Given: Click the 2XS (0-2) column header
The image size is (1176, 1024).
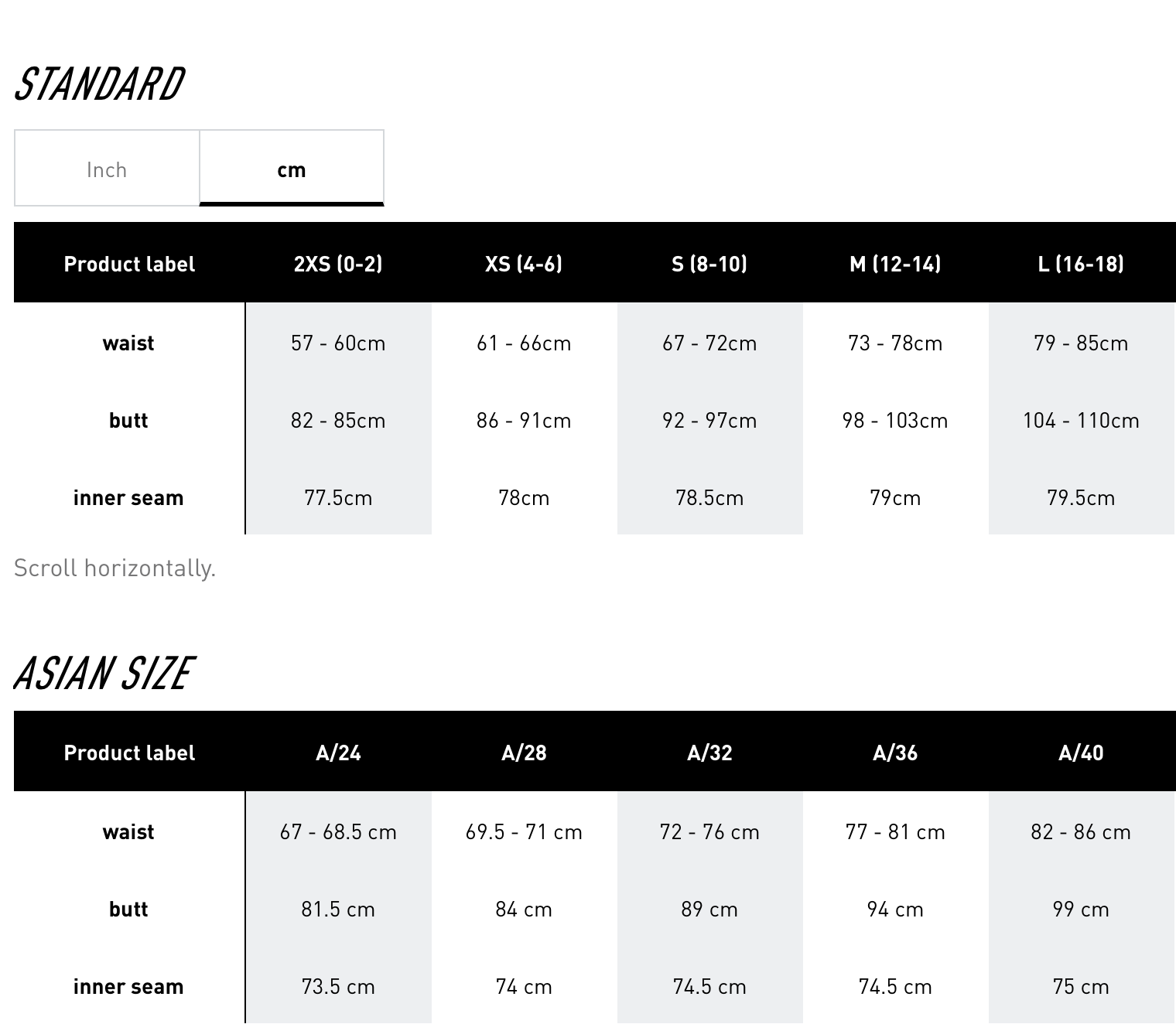Looking at the screenshot, I should [x=338, y=264].
